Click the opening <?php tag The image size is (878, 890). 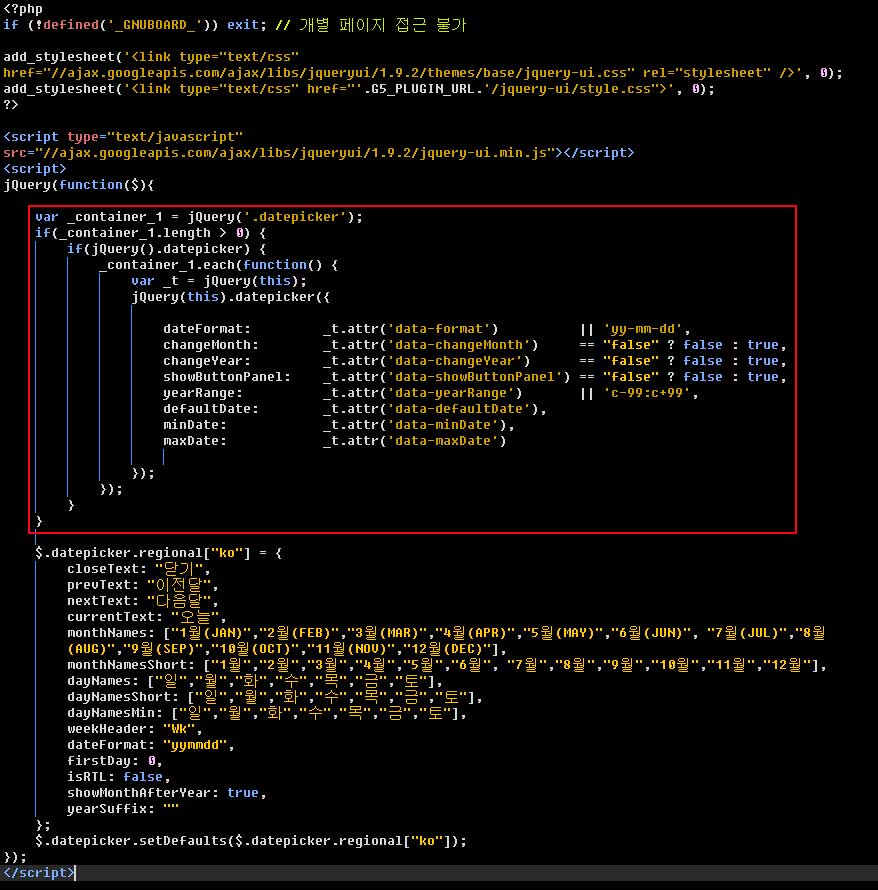pyautogui.click(x=22, y=9)
